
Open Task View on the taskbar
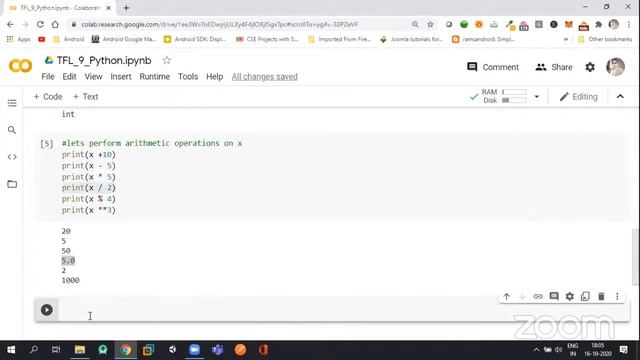tap(56, 350)
